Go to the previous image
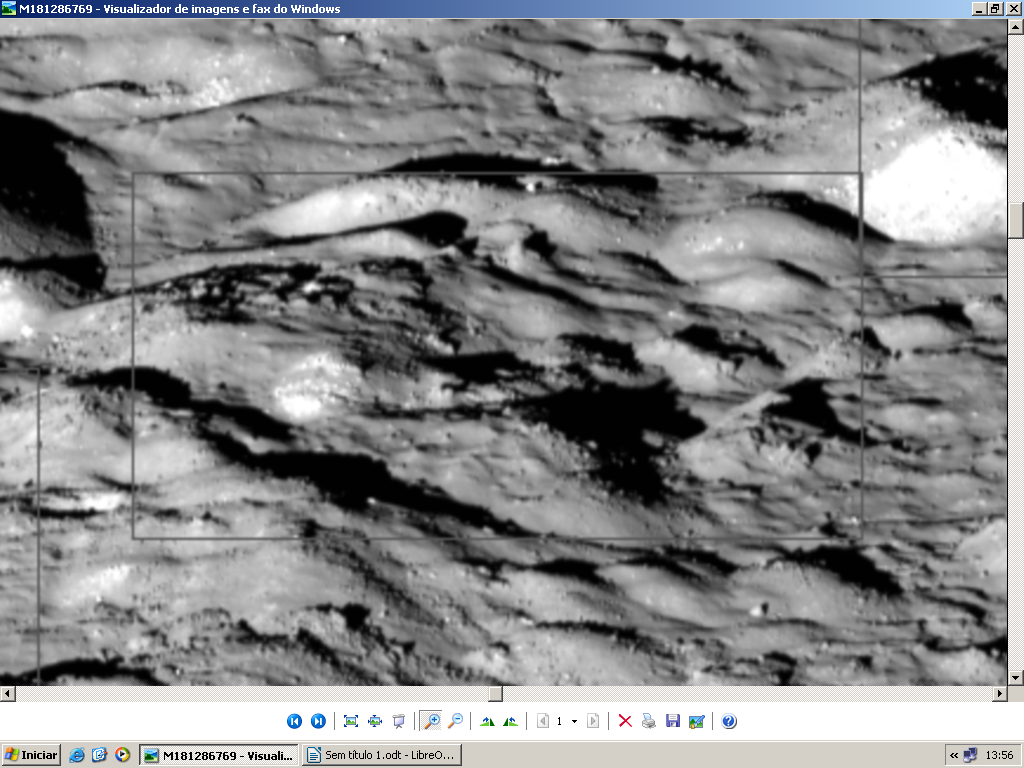This screenshot has width=1024, height=768. click(294, 721)
